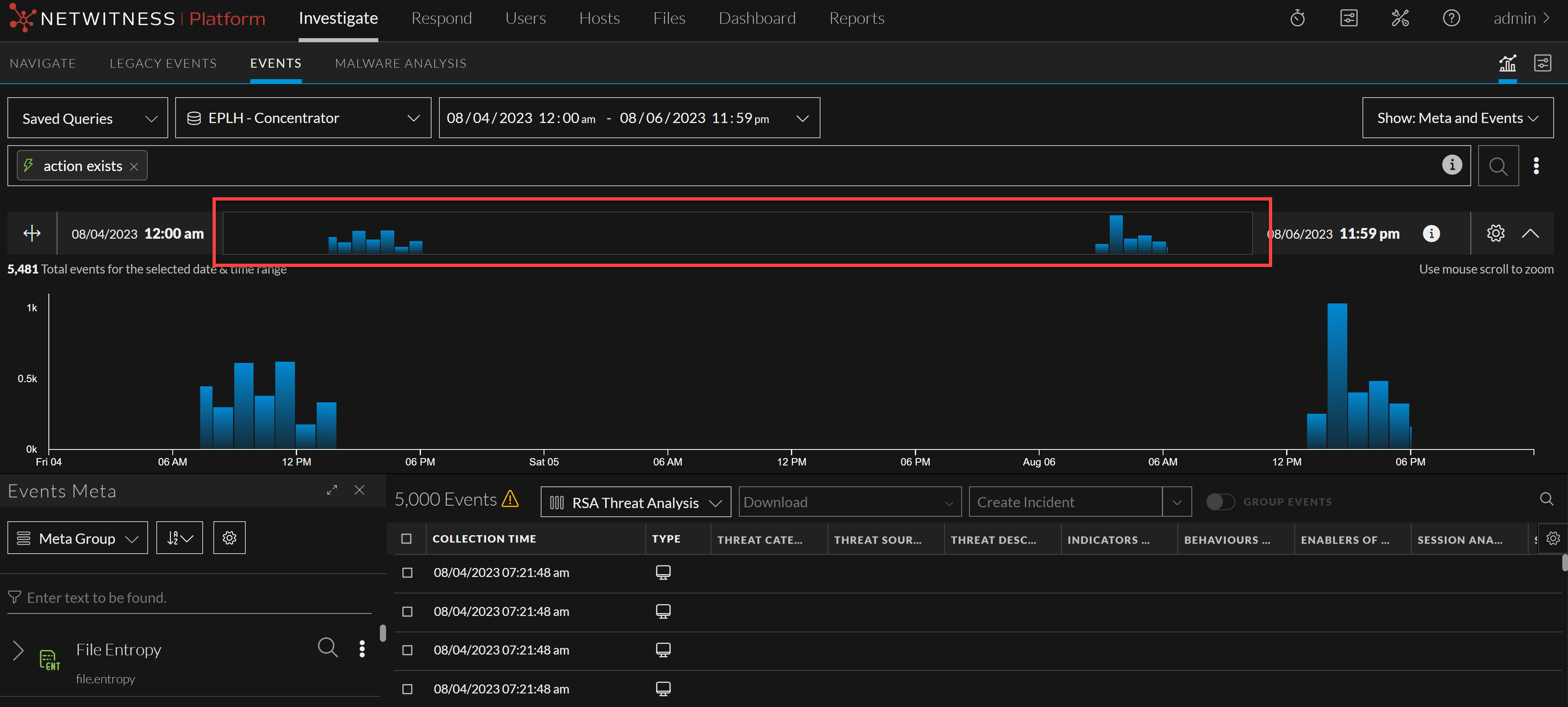Switch to the Malware Analysis tab

pyautogui.click(x=400, y=63)
